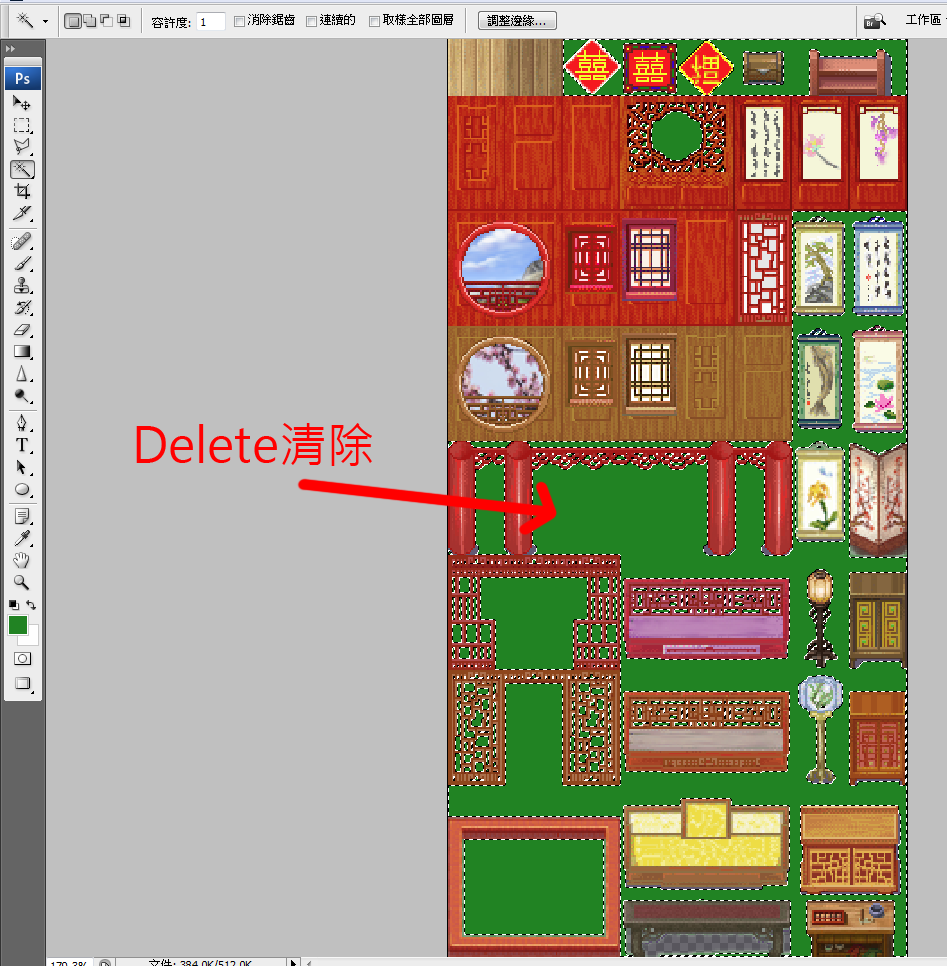
Task: Collapse the toolbox with double-arrow
Action: pos(10,49)
